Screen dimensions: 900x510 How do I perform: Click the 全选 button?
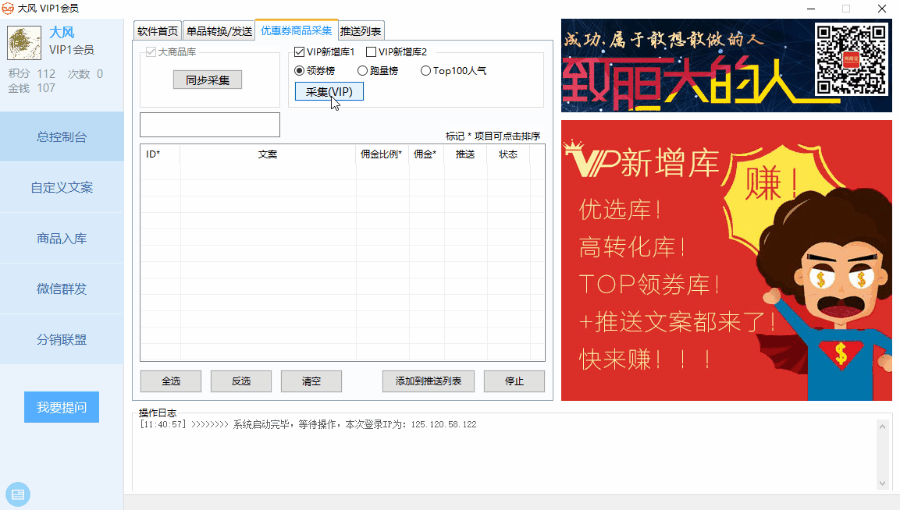[x=170, y=381]
